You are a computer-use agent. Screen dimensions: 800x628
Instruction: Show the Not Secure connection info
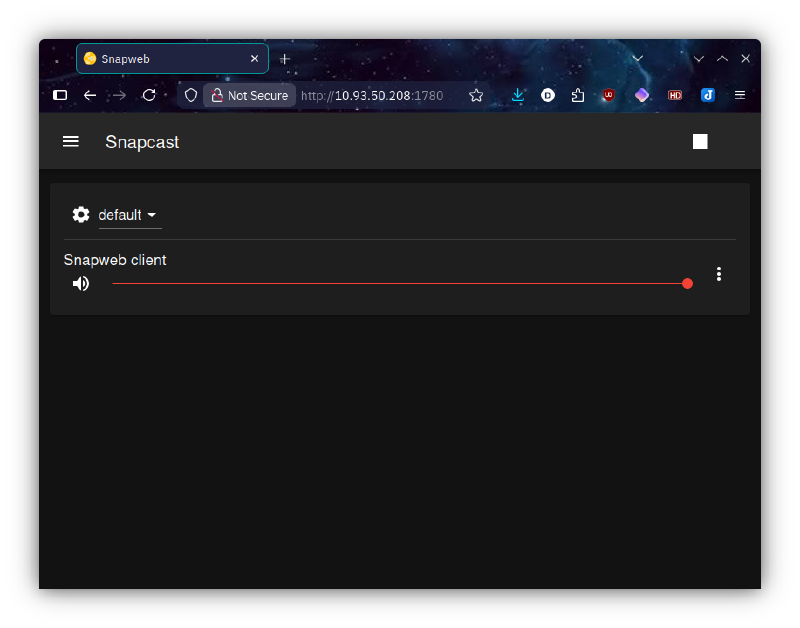coord(249,95)
